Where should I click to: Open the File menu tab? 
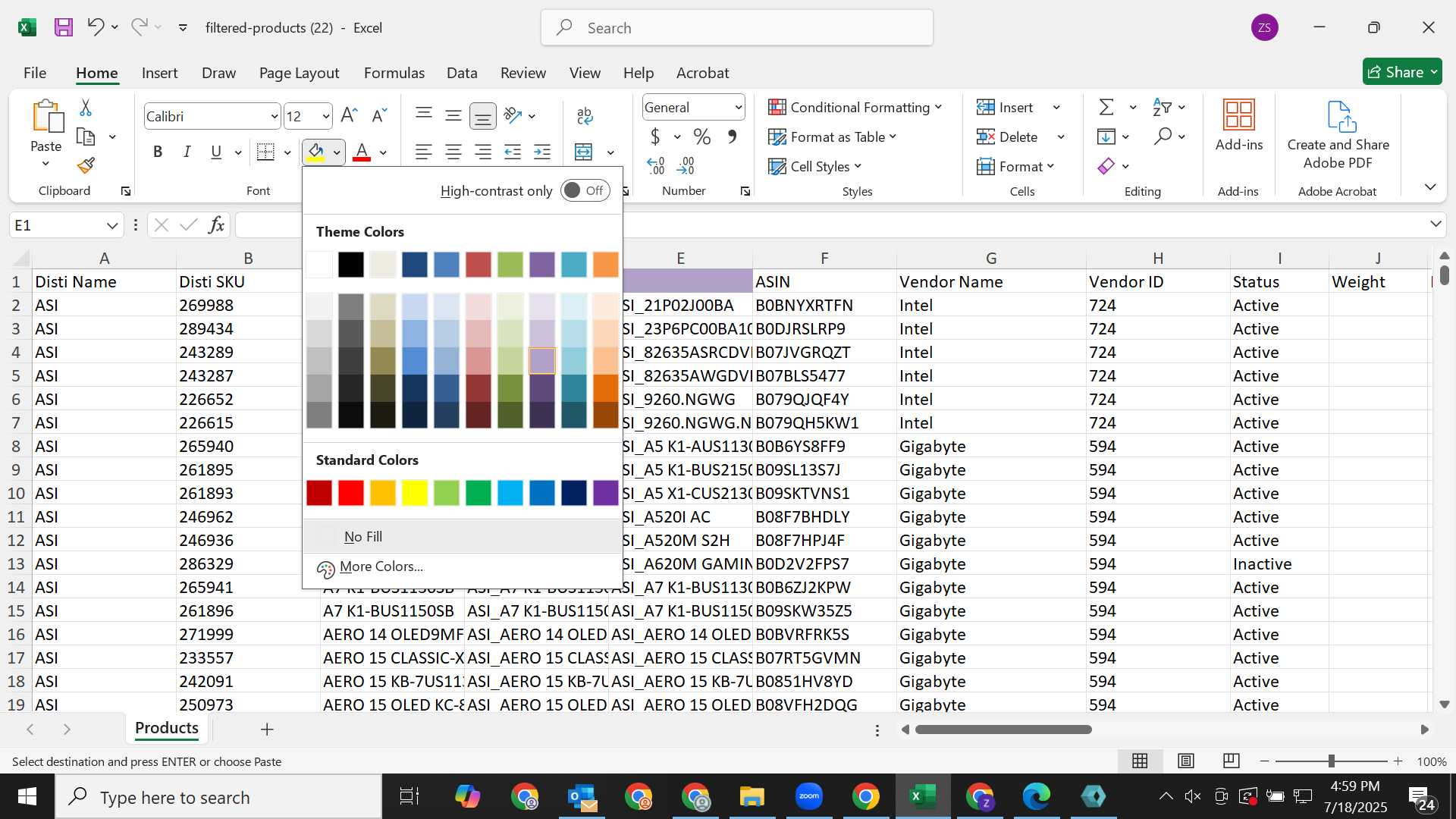coord(35,73)
